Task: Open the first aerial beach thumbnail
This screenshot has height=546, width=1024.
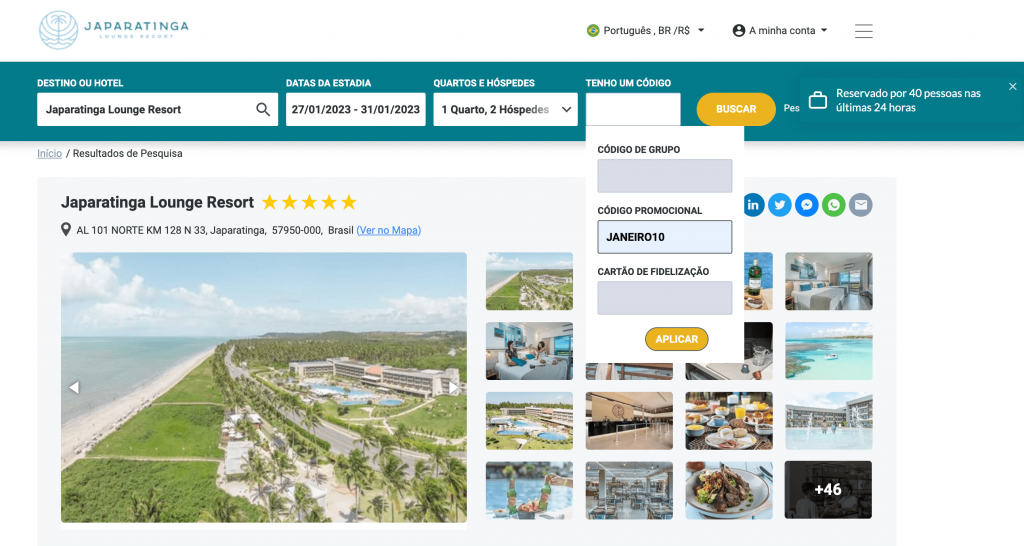Action: [x=530, y=281]
